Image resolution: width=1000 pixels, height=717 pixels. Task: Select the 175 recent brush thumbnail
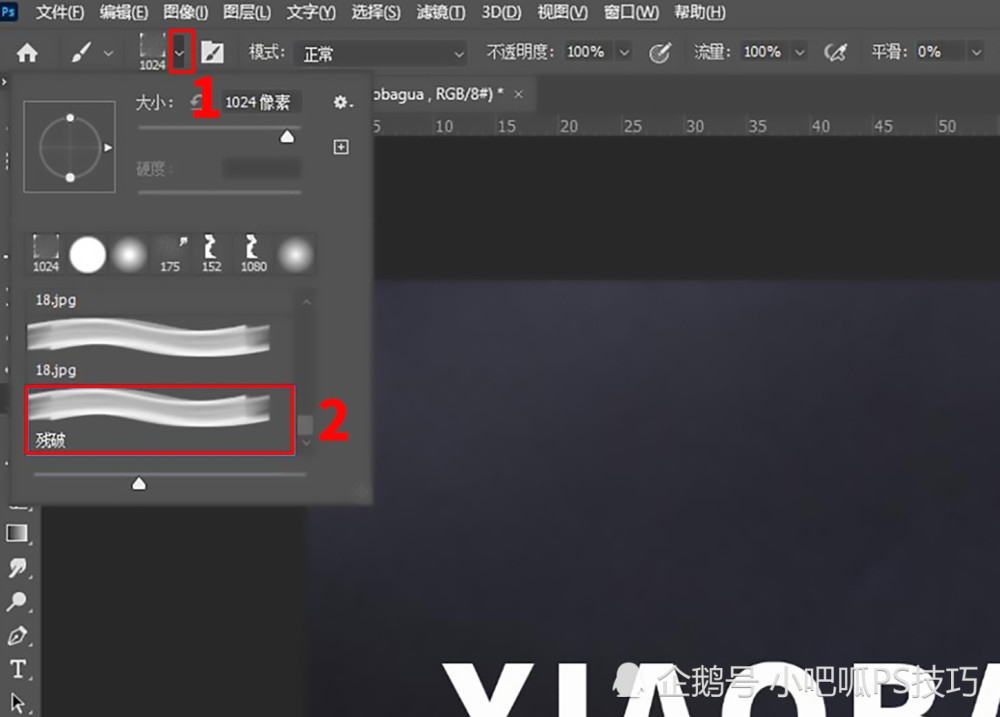(x=170, y=253)
